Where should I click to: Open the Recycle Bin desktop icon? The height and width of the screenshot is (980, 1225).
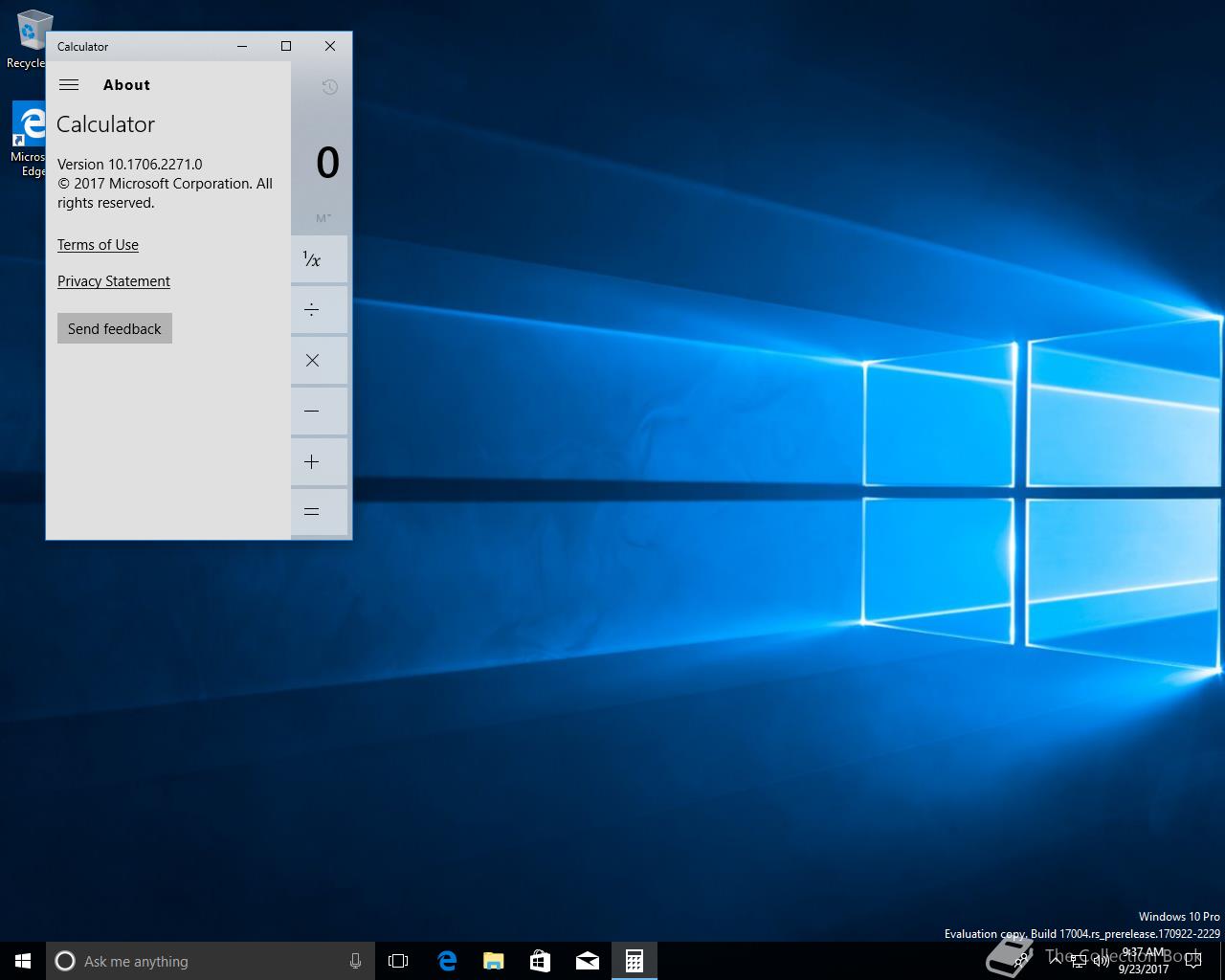(x=31, y=40)
